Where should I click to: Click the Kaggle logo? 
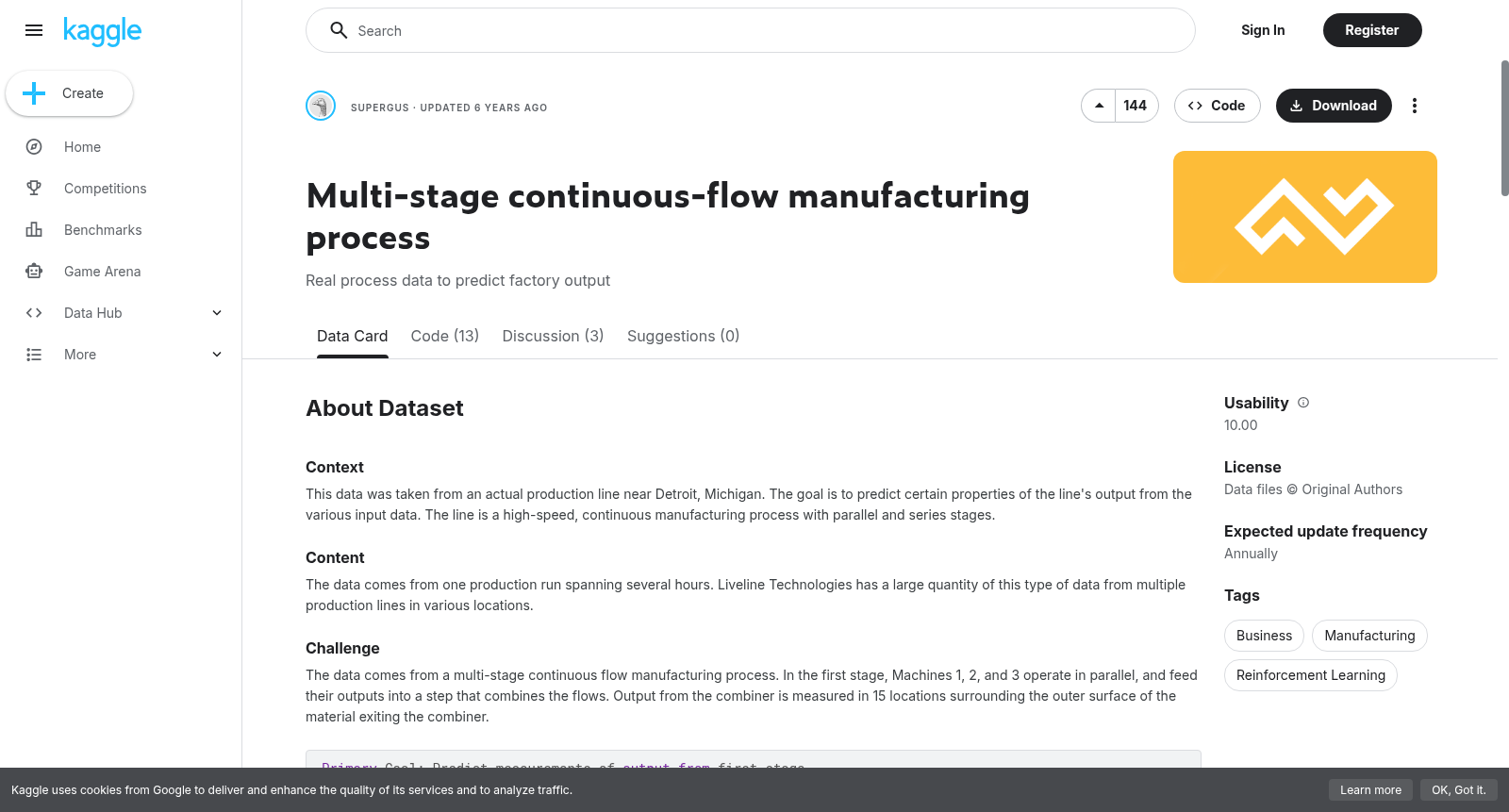(102, 31)
